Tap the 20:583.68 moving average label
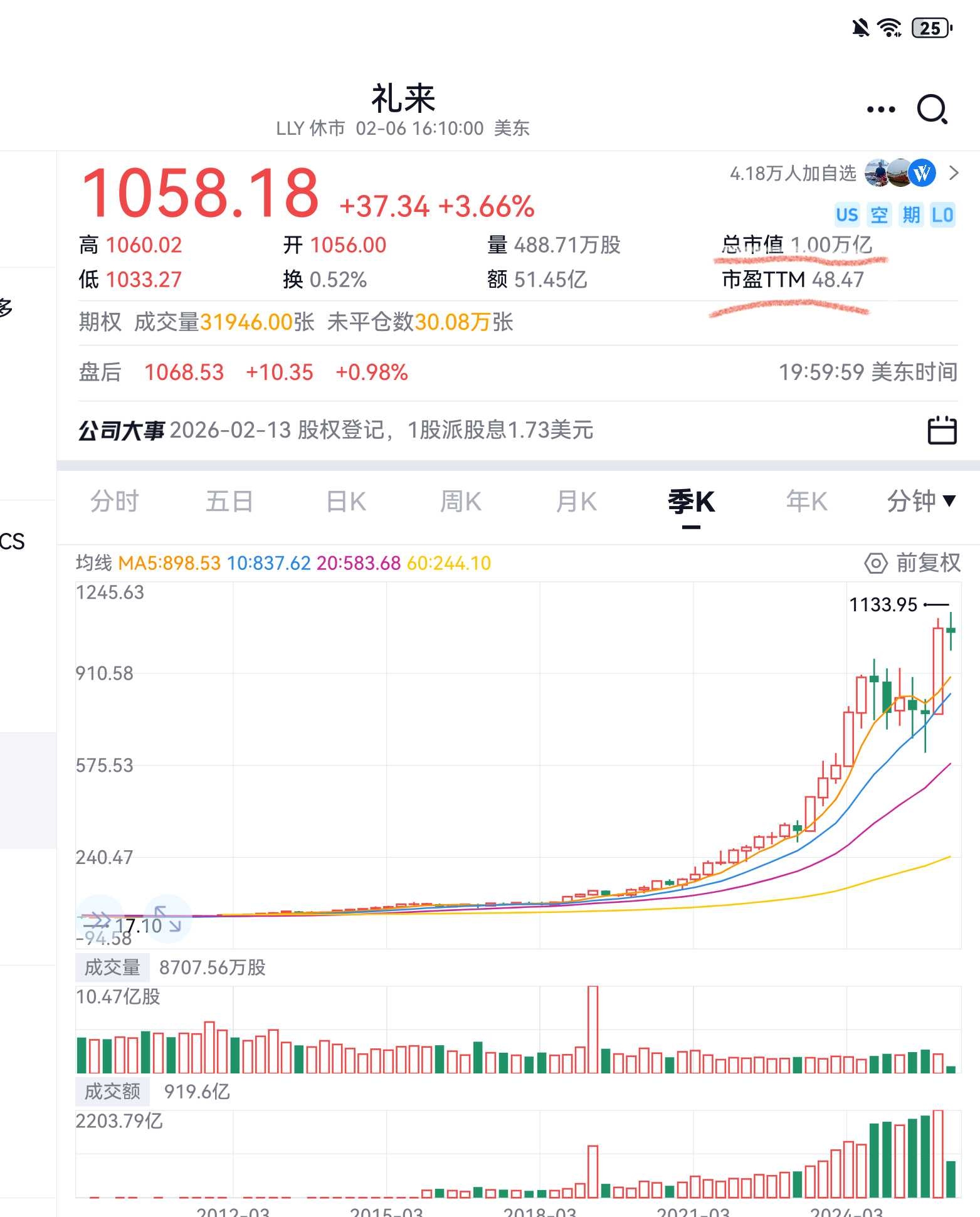Viewport: 980px width, 1217px height. pyautogui.click(x=358, y=563)
